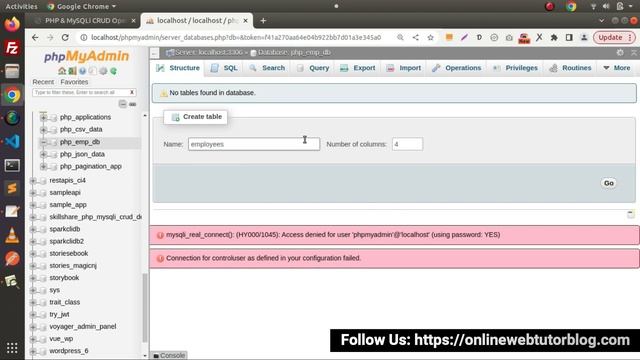Open Sublime Text from the dock
Viewport: 640px width, 360px height.
[12, 189]
